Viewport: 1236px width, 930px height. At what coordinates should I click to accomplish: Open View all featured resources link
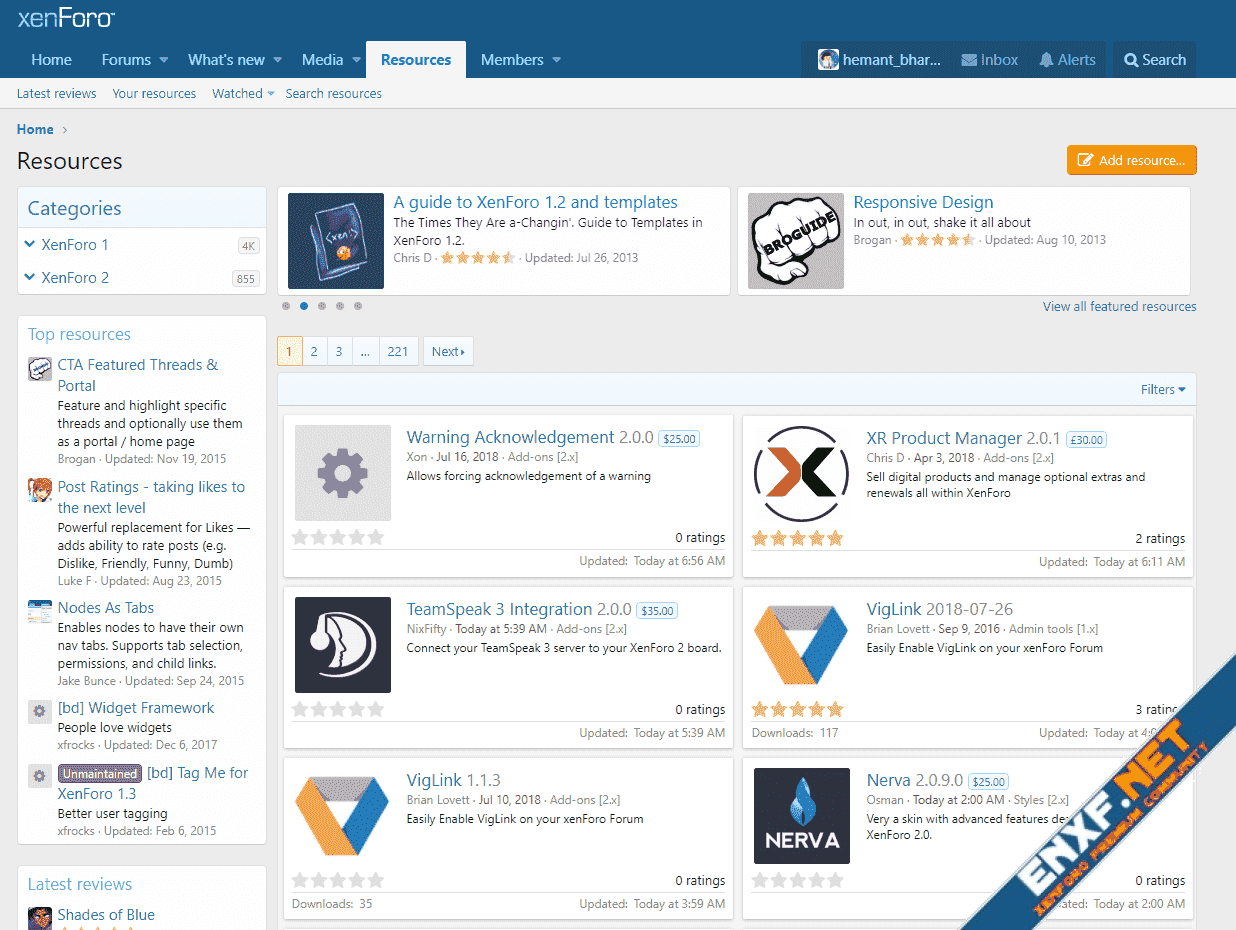click(x=1119, y=306)
